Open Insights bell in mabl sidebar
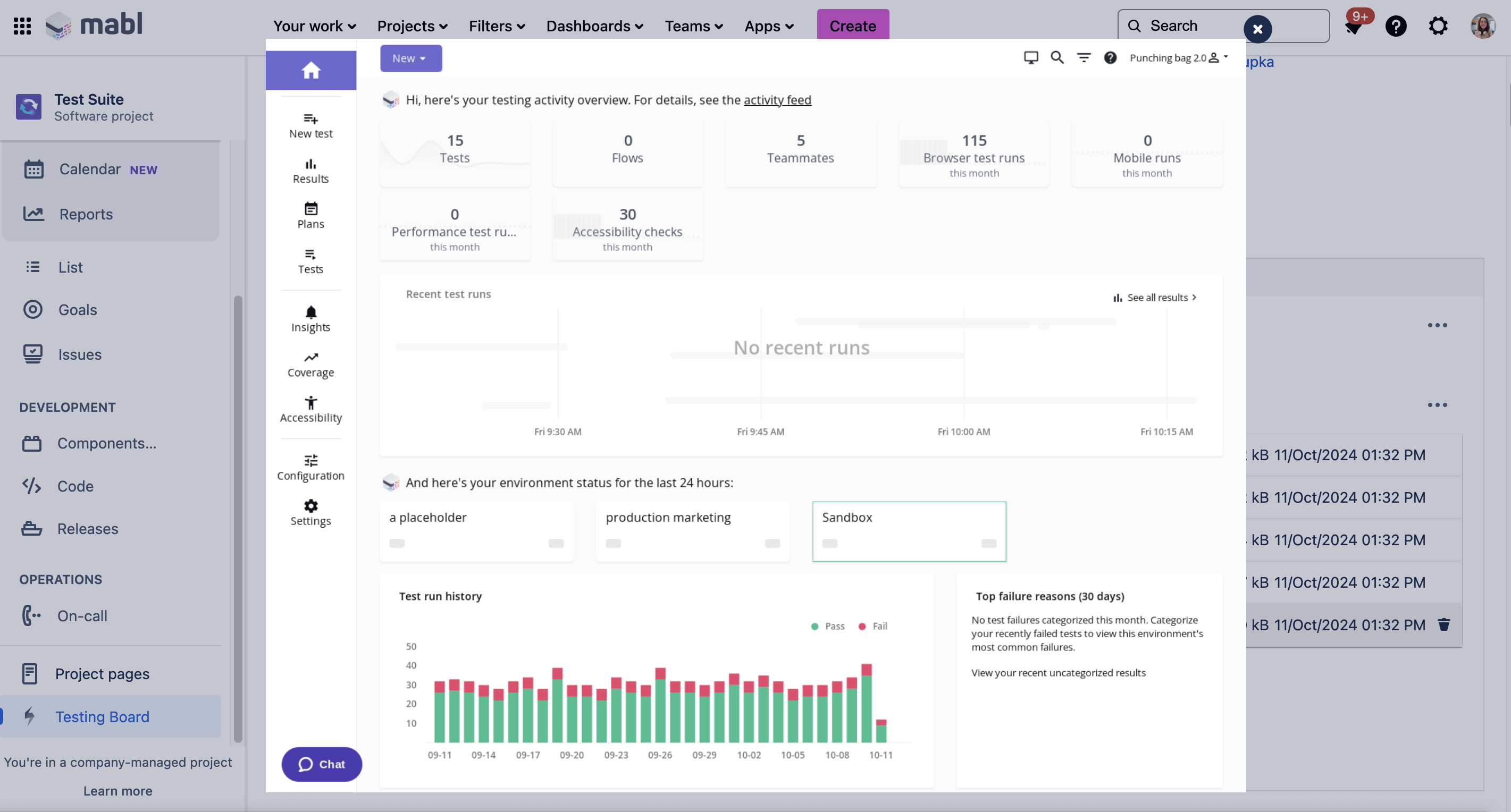 pos(311,319)
